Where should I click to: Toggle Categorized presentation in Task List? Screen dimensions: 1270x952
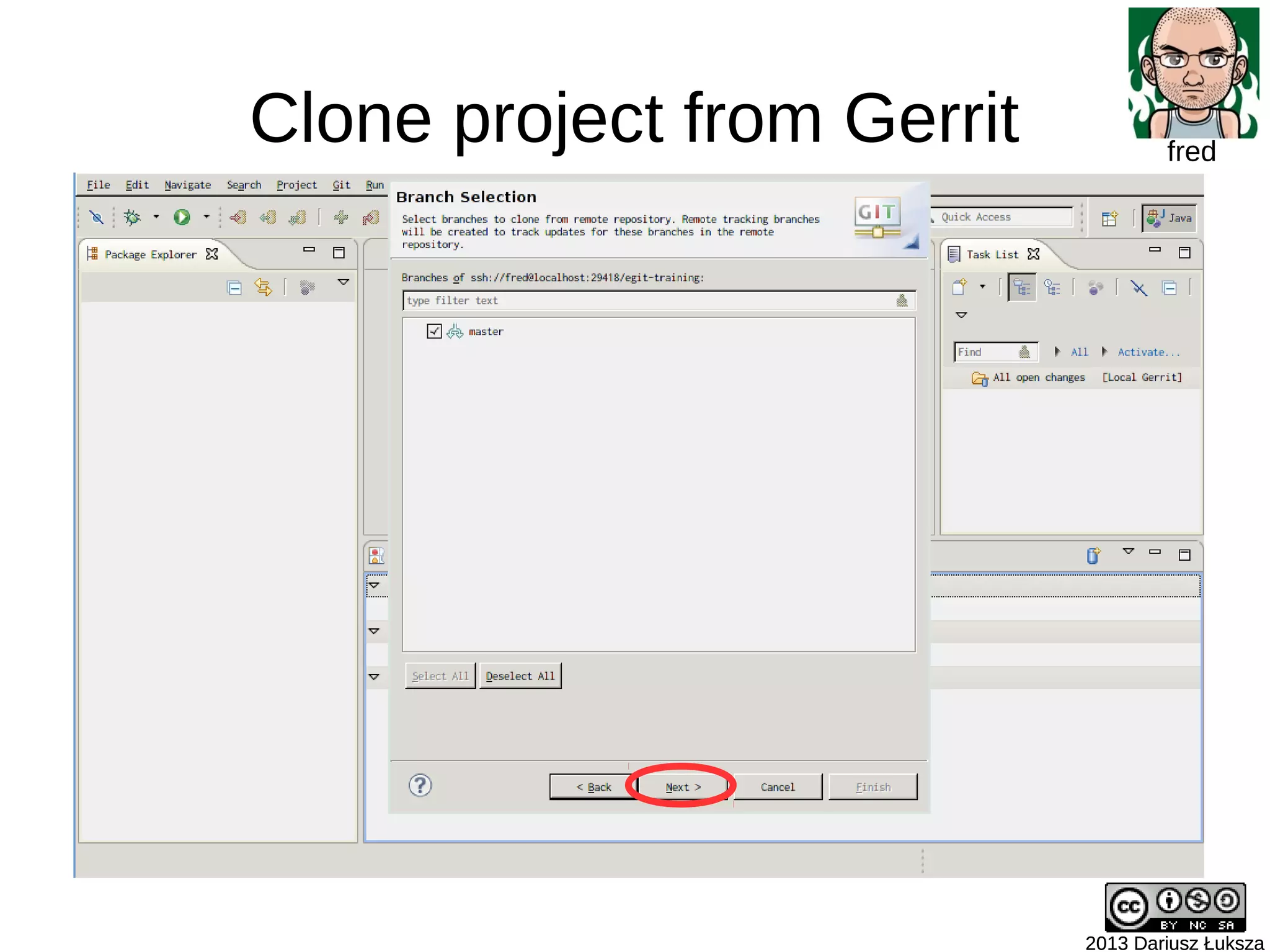click(1022, 288)
